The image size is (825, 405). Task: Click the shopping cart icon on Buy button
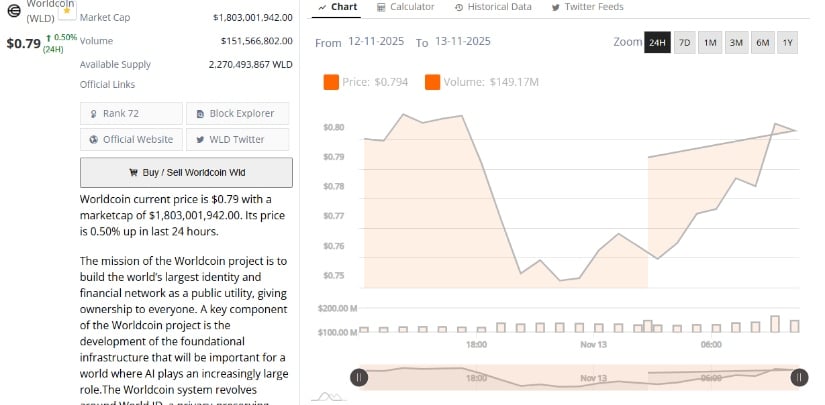coord(133,173)
